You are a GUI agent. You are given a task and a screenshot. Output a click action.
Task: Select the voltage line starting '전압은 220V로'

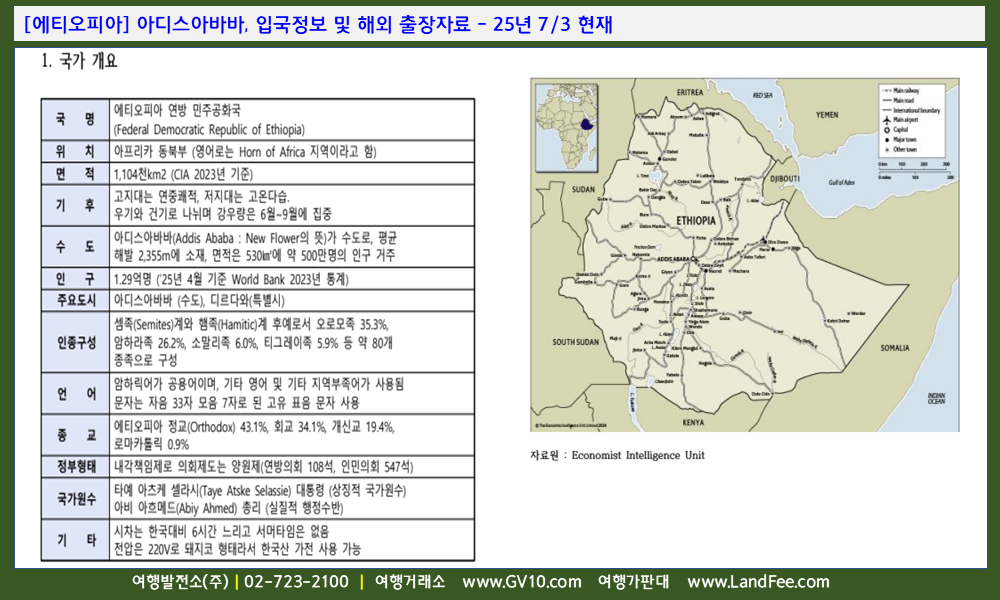pyautogui.click(x=237, y=548)
